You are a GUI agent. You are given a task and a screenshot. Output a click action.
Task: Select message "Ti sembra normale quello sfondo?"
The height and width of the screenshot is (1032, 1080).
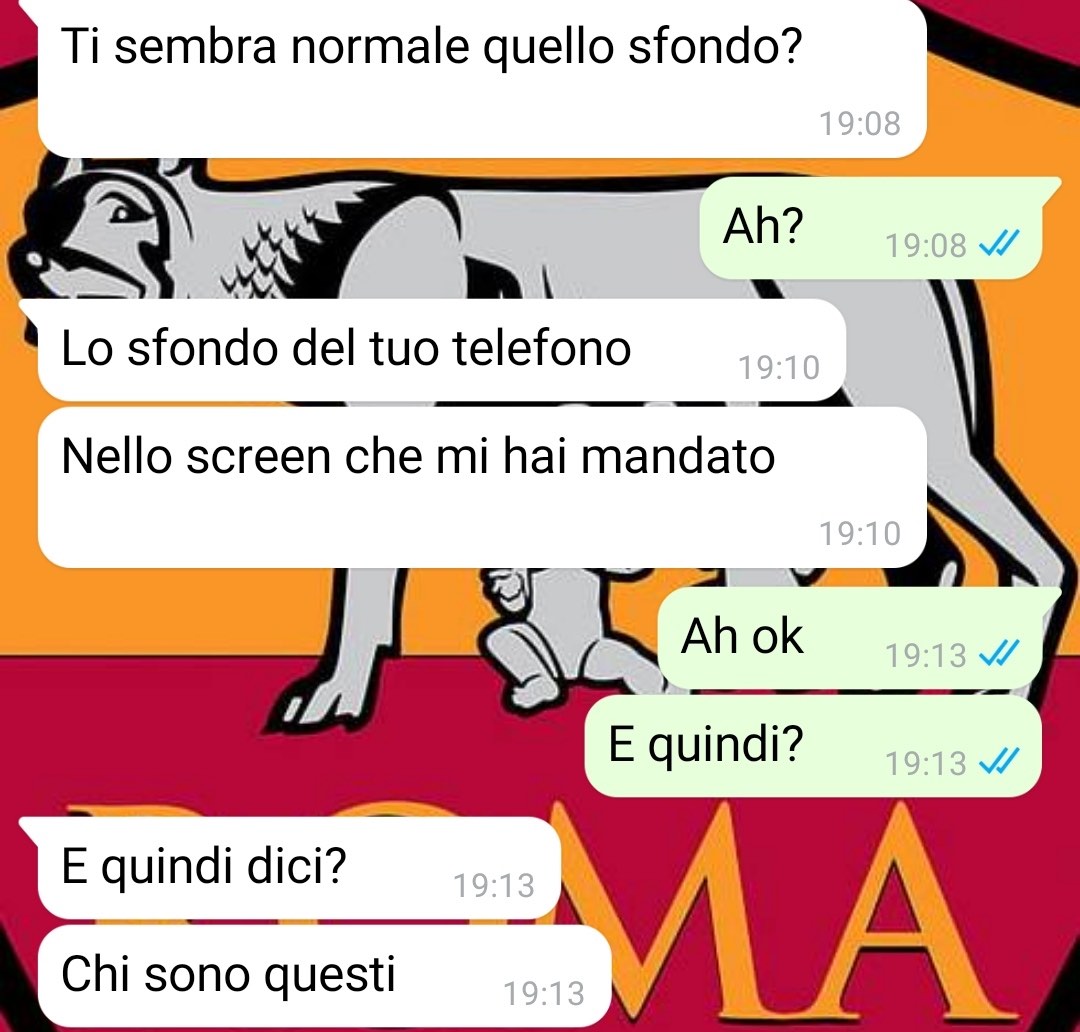482,79
